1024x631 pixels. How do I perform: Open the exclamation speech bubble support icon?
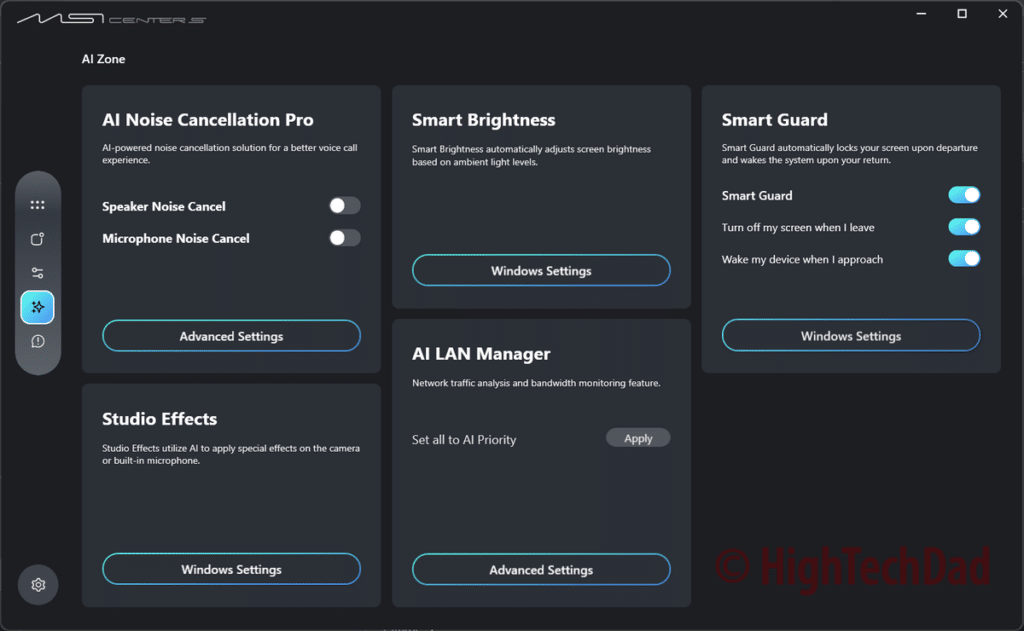[38, 341]
